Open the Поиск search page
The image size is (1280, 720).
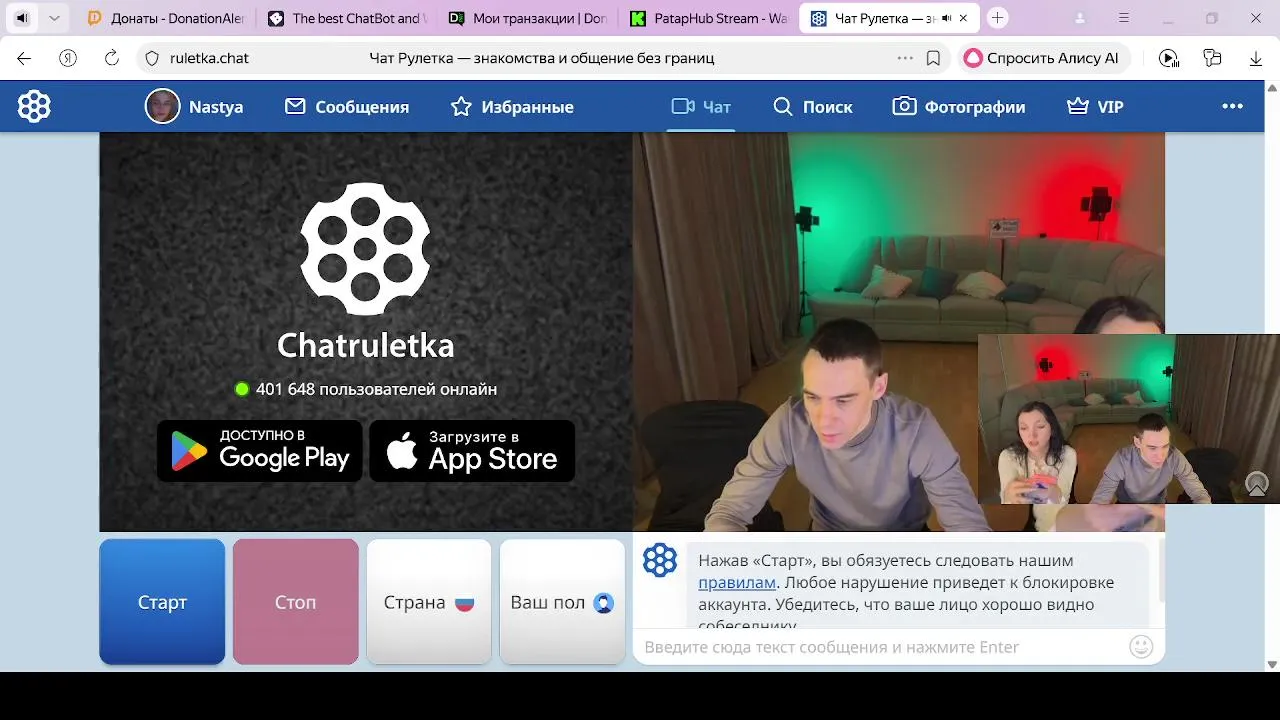tap(813, 107)
